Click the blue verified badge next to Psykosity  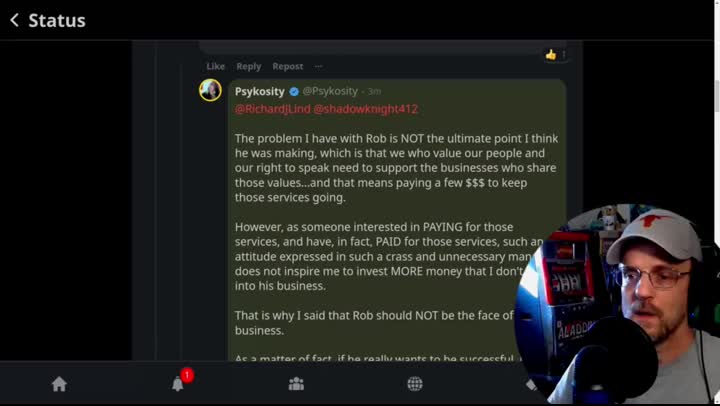pyautogui.click(x=294, y=92)
